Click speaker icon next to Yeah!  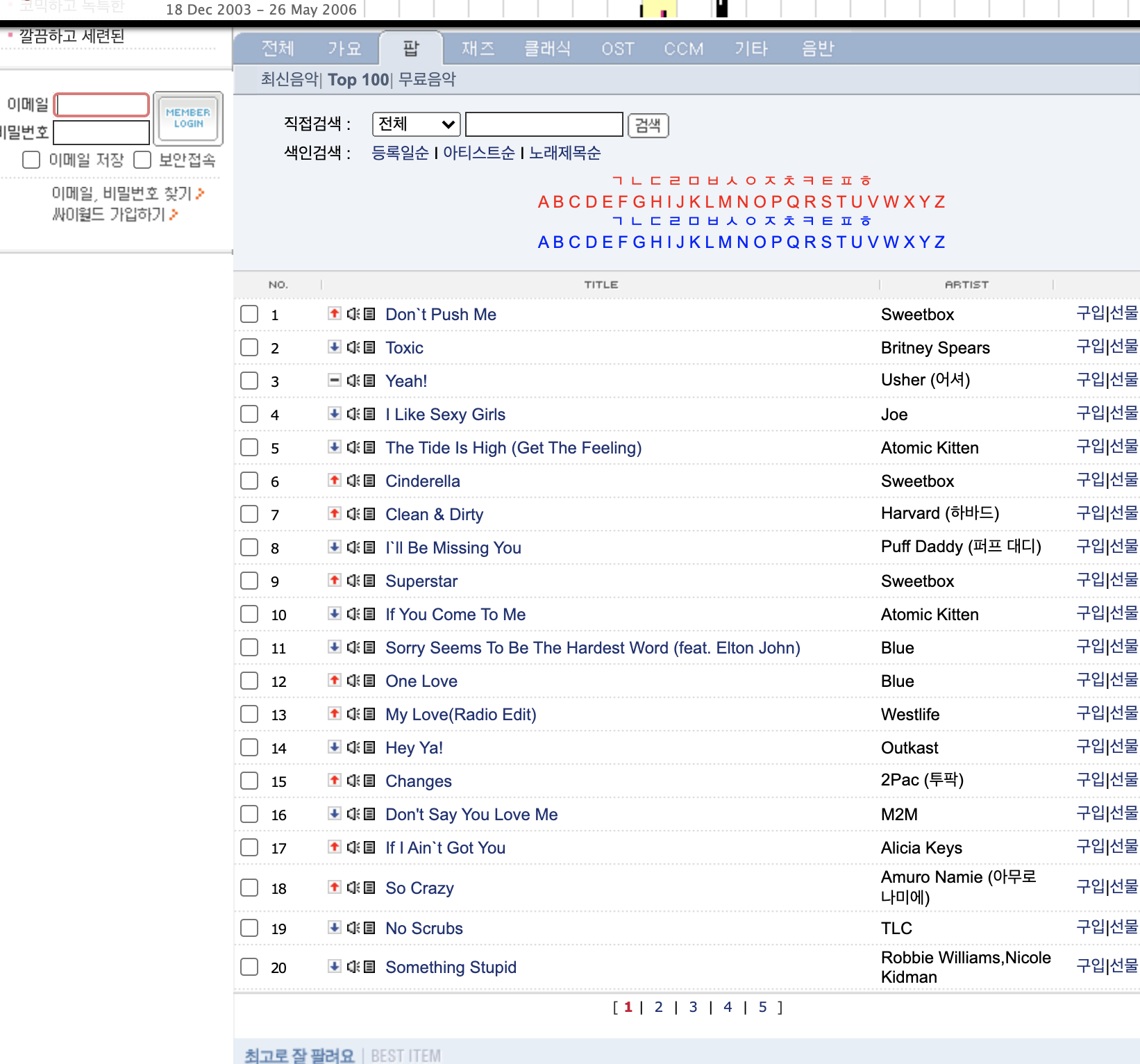[353, 381]
